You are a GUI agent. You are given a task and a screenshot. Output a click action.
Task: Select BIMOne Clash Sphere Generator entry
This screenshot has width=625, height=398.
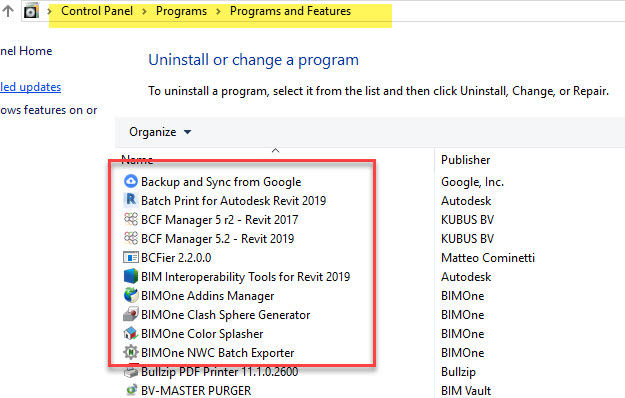[x=225, y=315]
